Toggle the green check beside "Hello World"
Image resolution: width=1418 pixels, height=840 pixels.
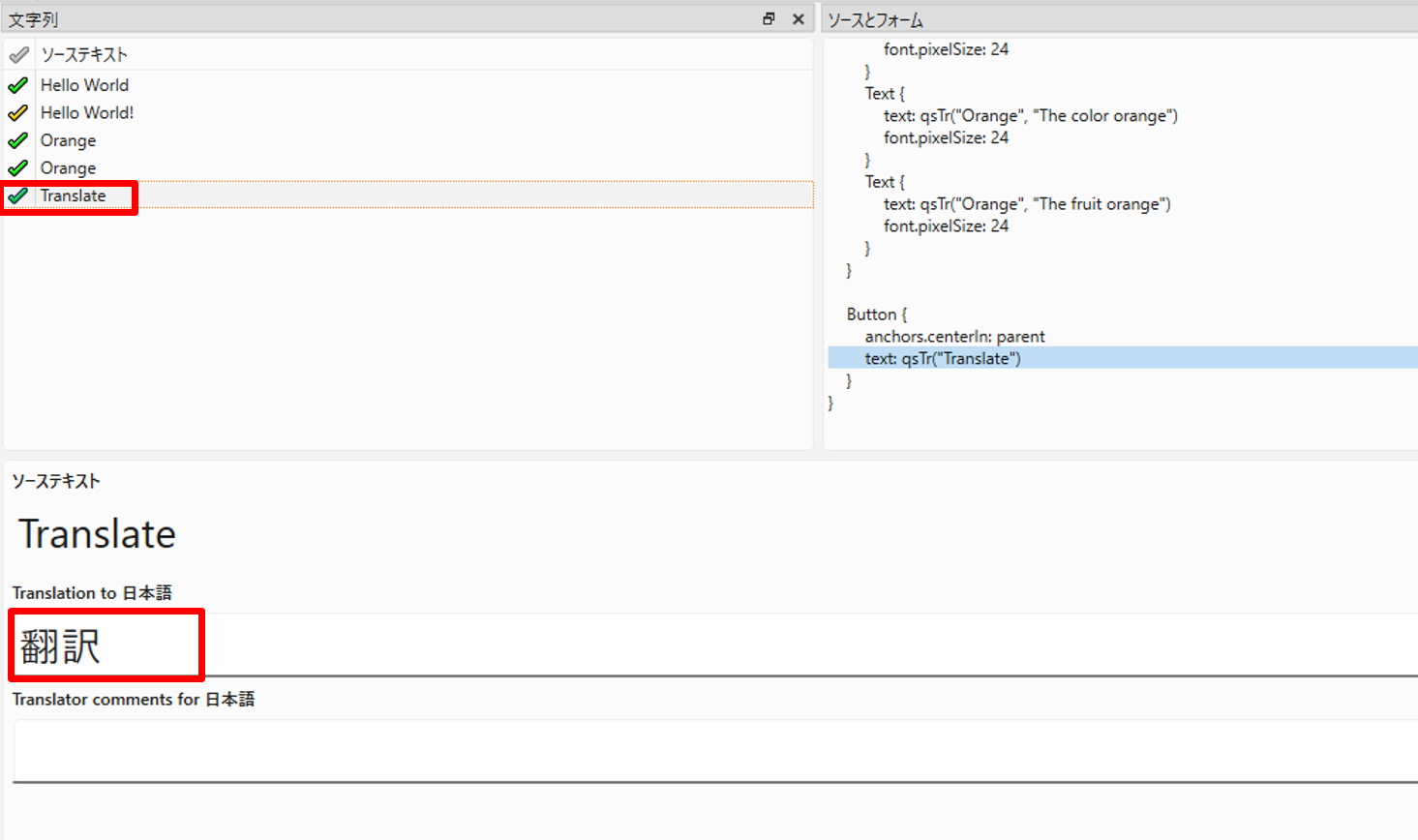click(17, 85)
